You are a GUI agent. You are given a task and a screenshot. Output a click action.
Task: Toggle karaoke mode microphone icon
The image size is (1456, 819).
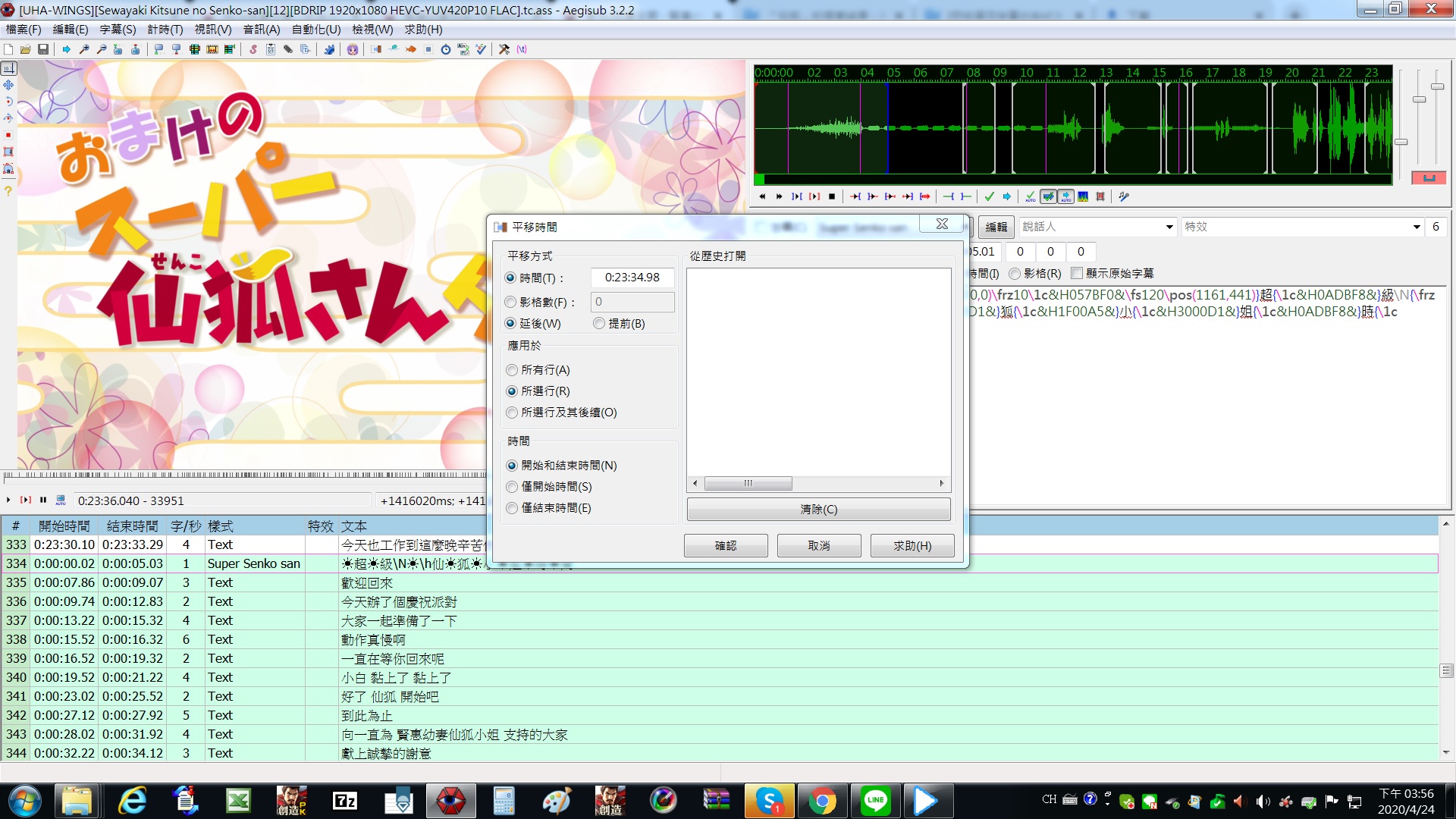coord(1124,196)
